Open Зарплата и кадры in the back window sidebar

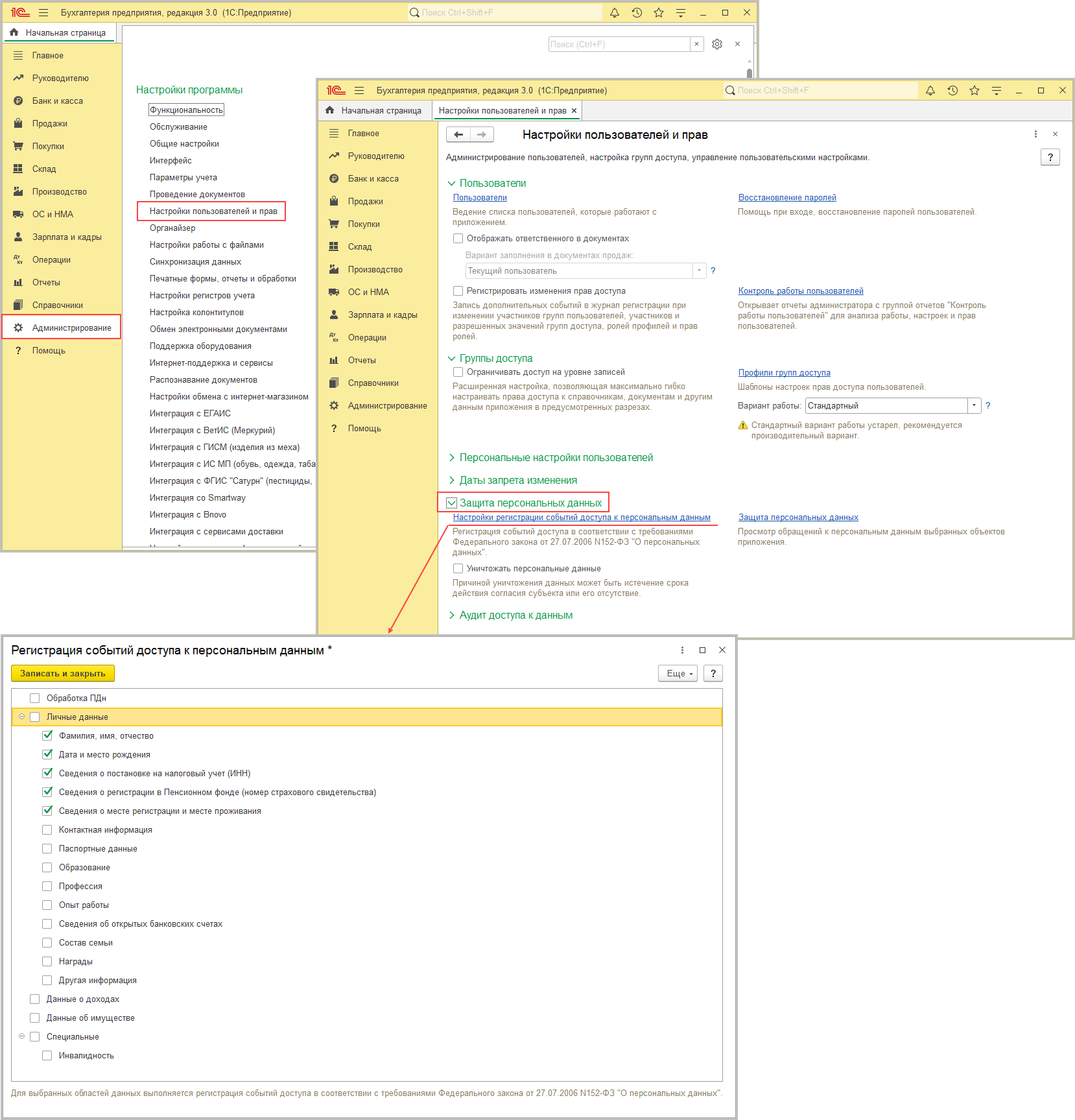coord(67,237)
